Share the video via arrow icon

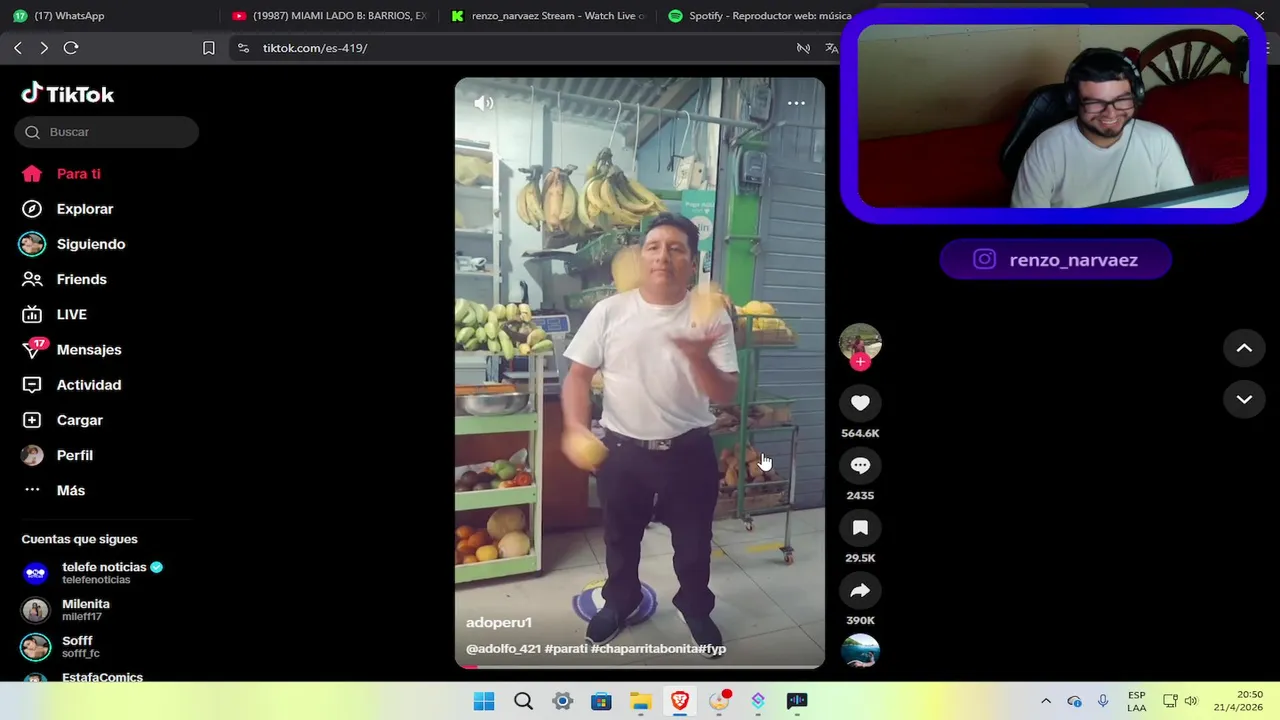coord(860,591)
